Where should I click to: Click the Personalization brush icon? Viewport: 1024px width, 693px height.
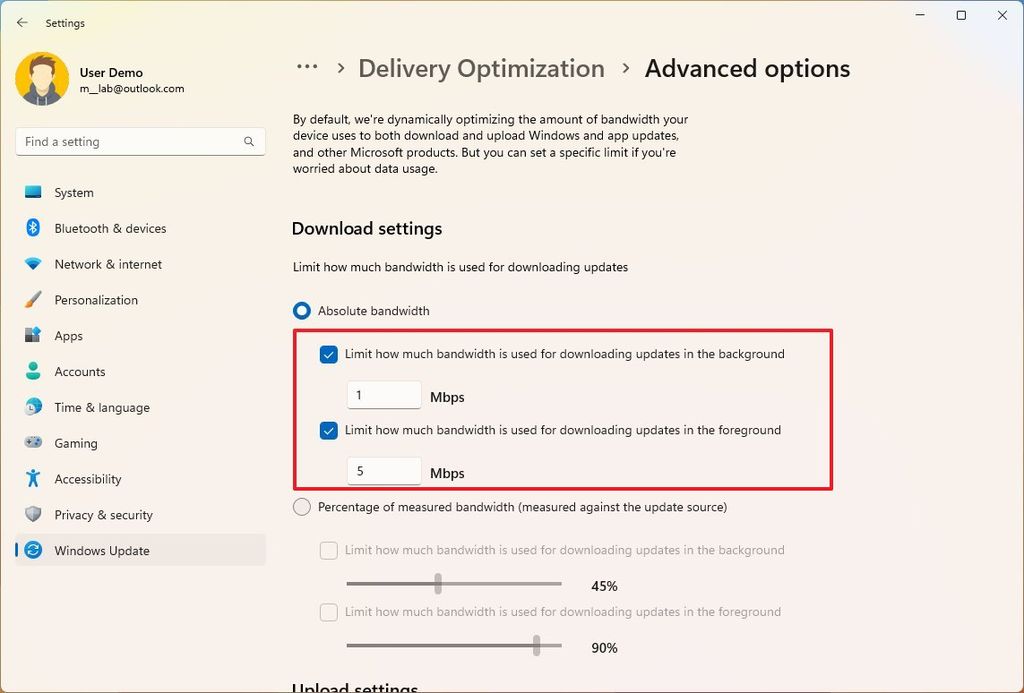[33, 300]
